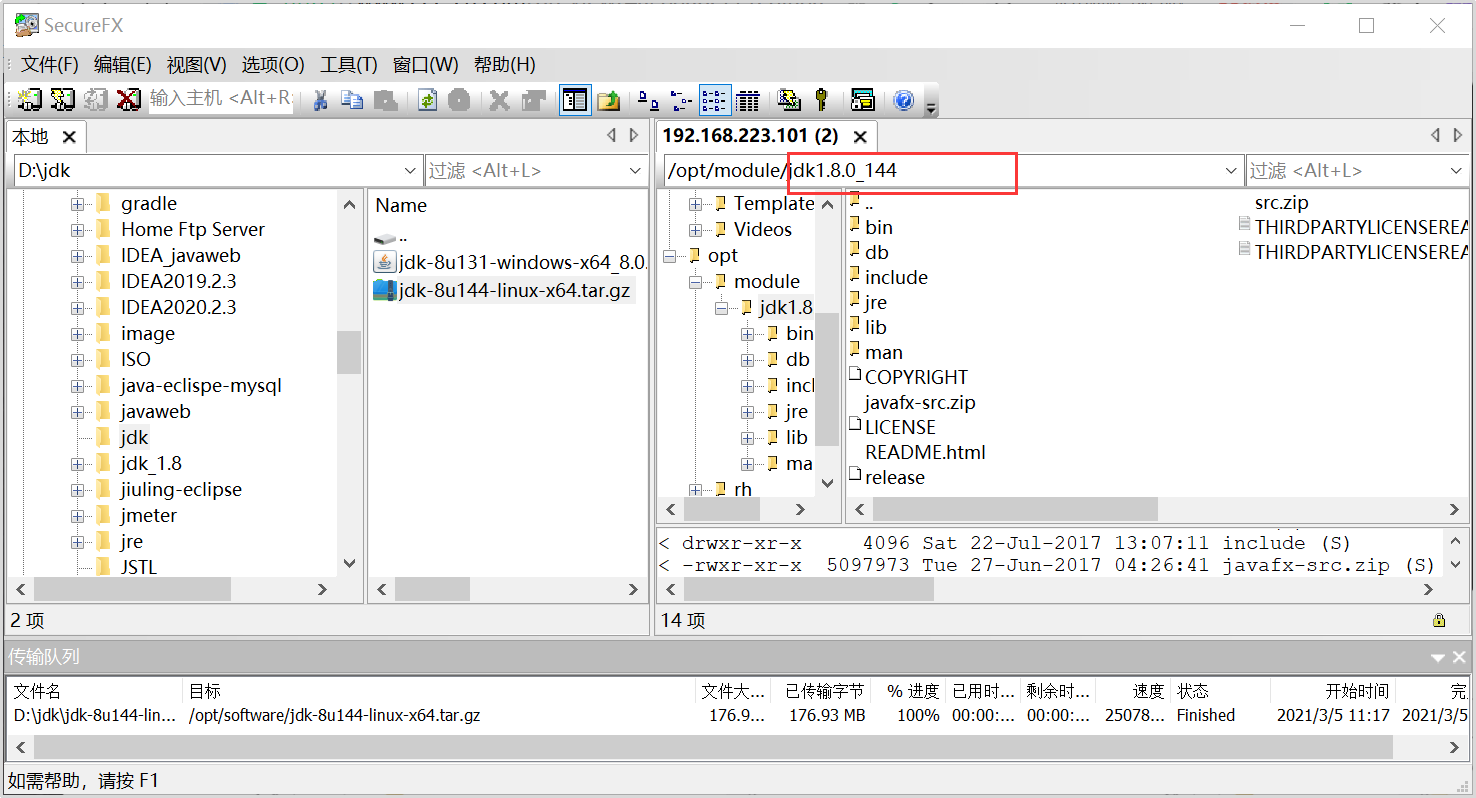Image resolution: width=1476 pixels, height=798 pixels.
Task: Open session options toolbar icon
Action: [x=790, y=100]
